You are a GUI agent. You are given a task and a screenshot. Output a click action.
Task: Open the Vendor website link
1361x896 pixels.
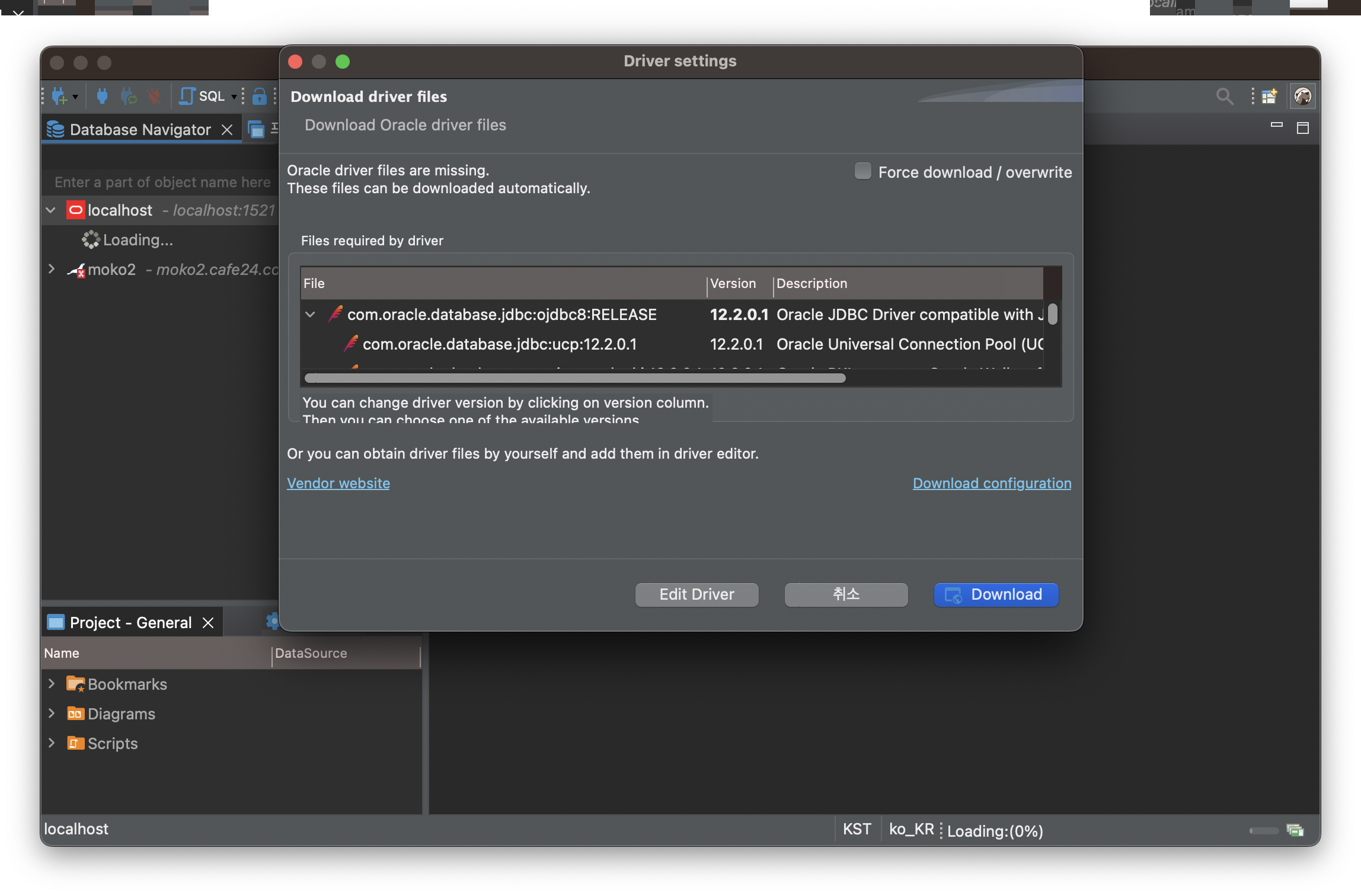click(338, 483)
